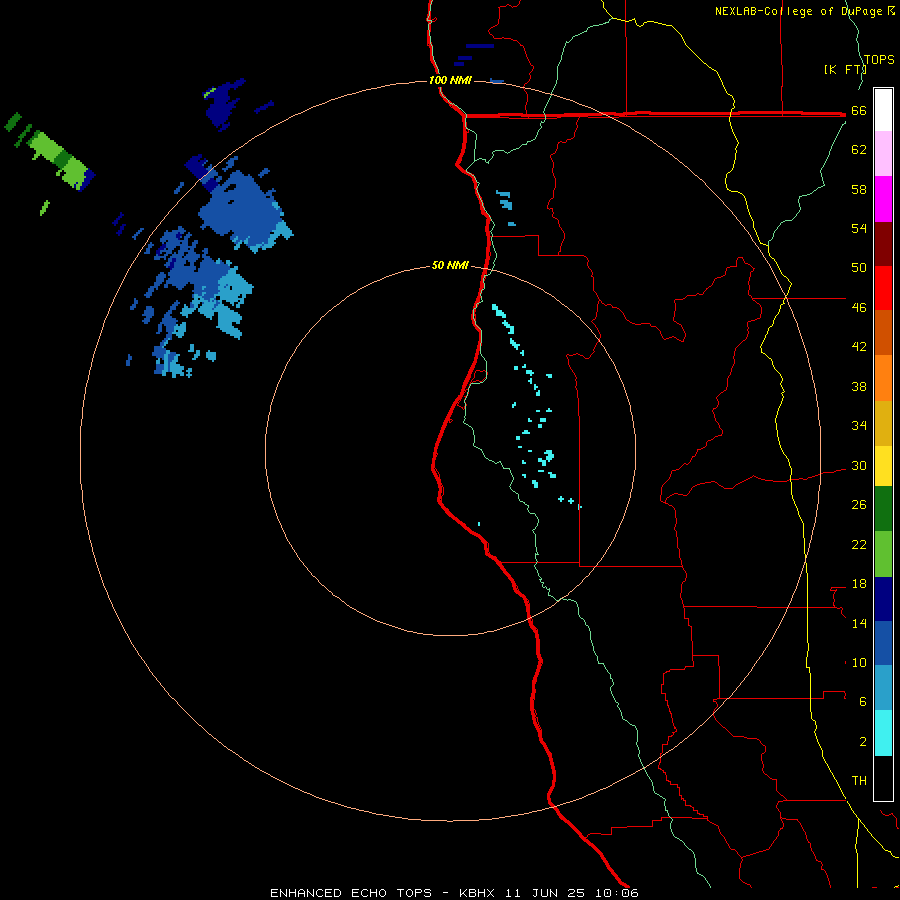Click the light green 26 kft legend swatch

pyautogui.click(x=883, y=554)
